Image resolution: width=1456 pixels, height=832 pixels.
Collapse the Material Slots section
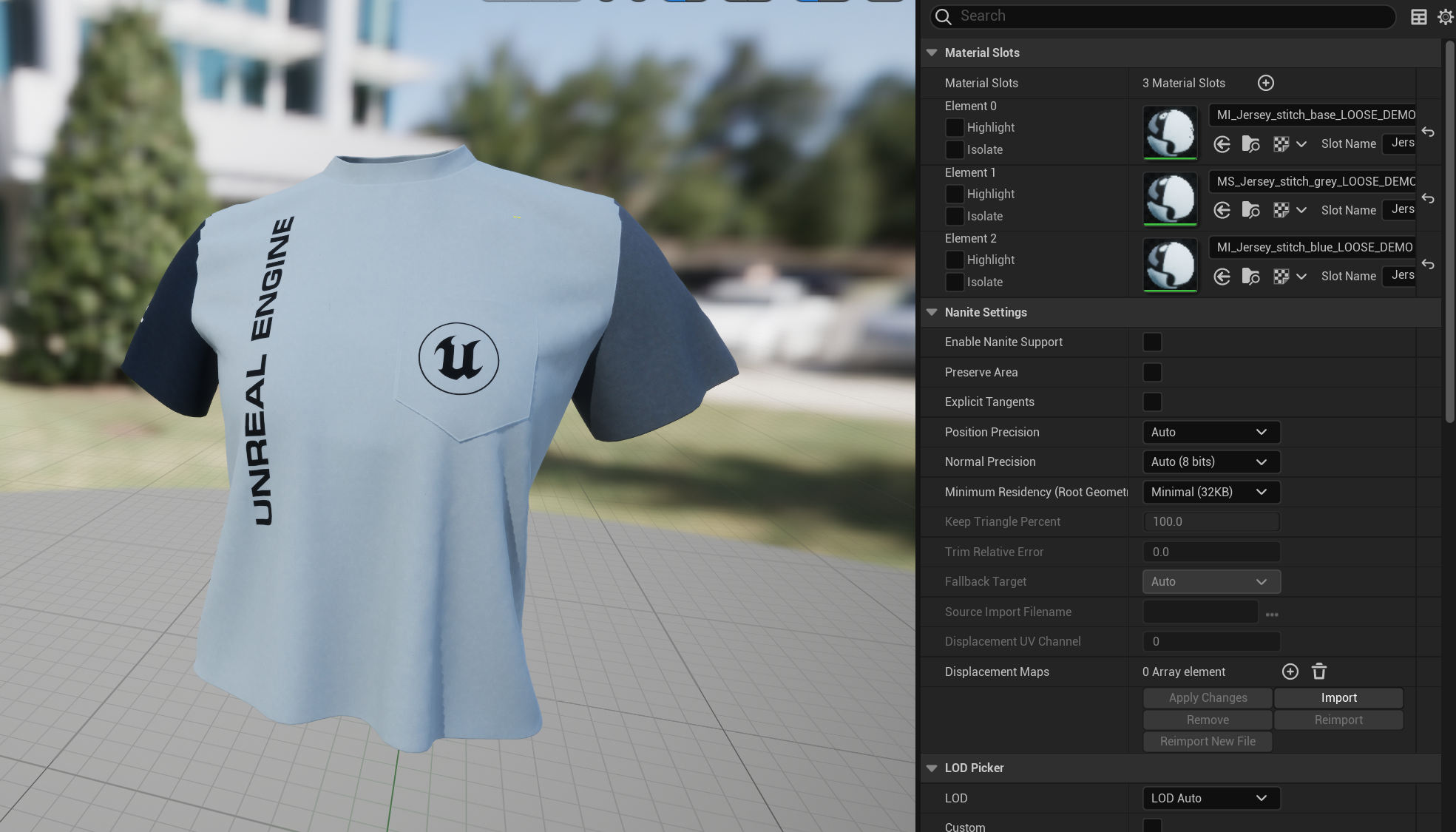[x=932, y=53]
